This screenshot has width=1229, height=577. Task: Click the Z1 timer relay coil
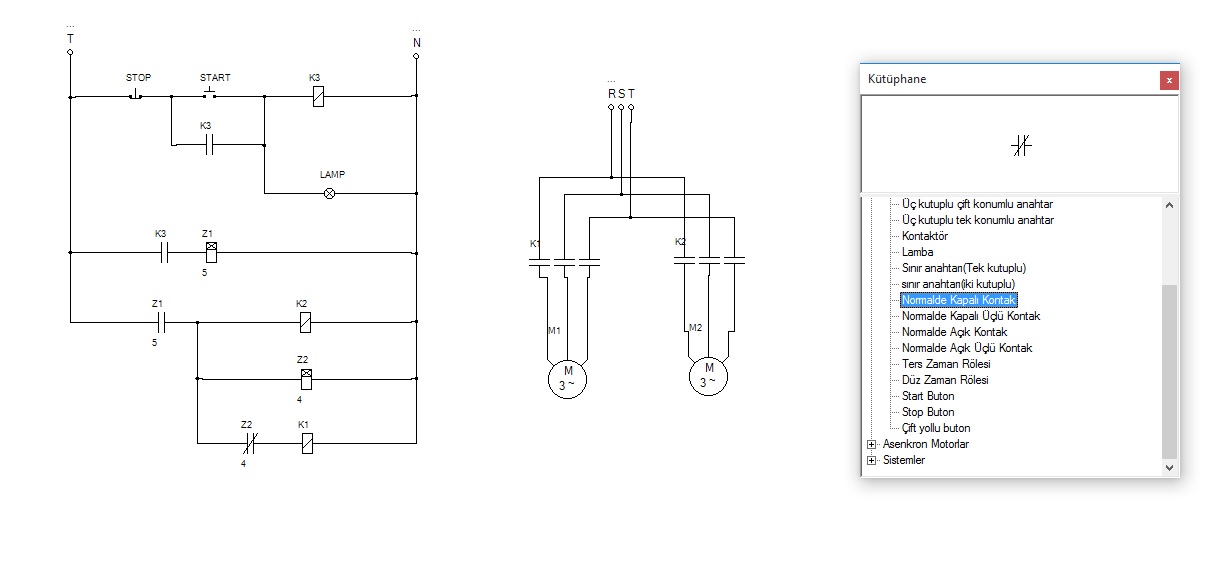pyautogui.click(x=210, y=250)
